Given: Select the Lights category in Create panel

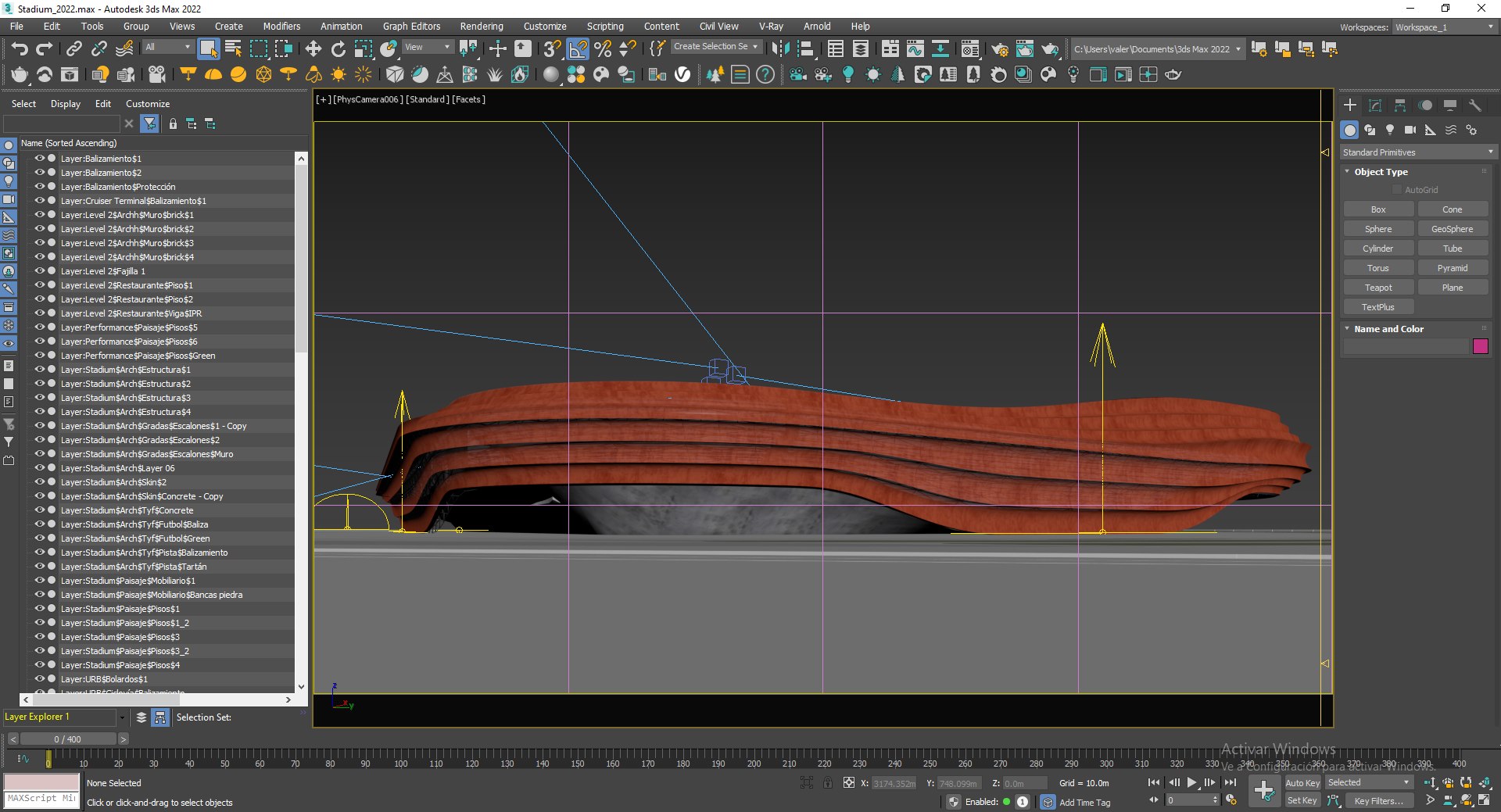Looking at the screenshot, I should [x=1390, y=130].
